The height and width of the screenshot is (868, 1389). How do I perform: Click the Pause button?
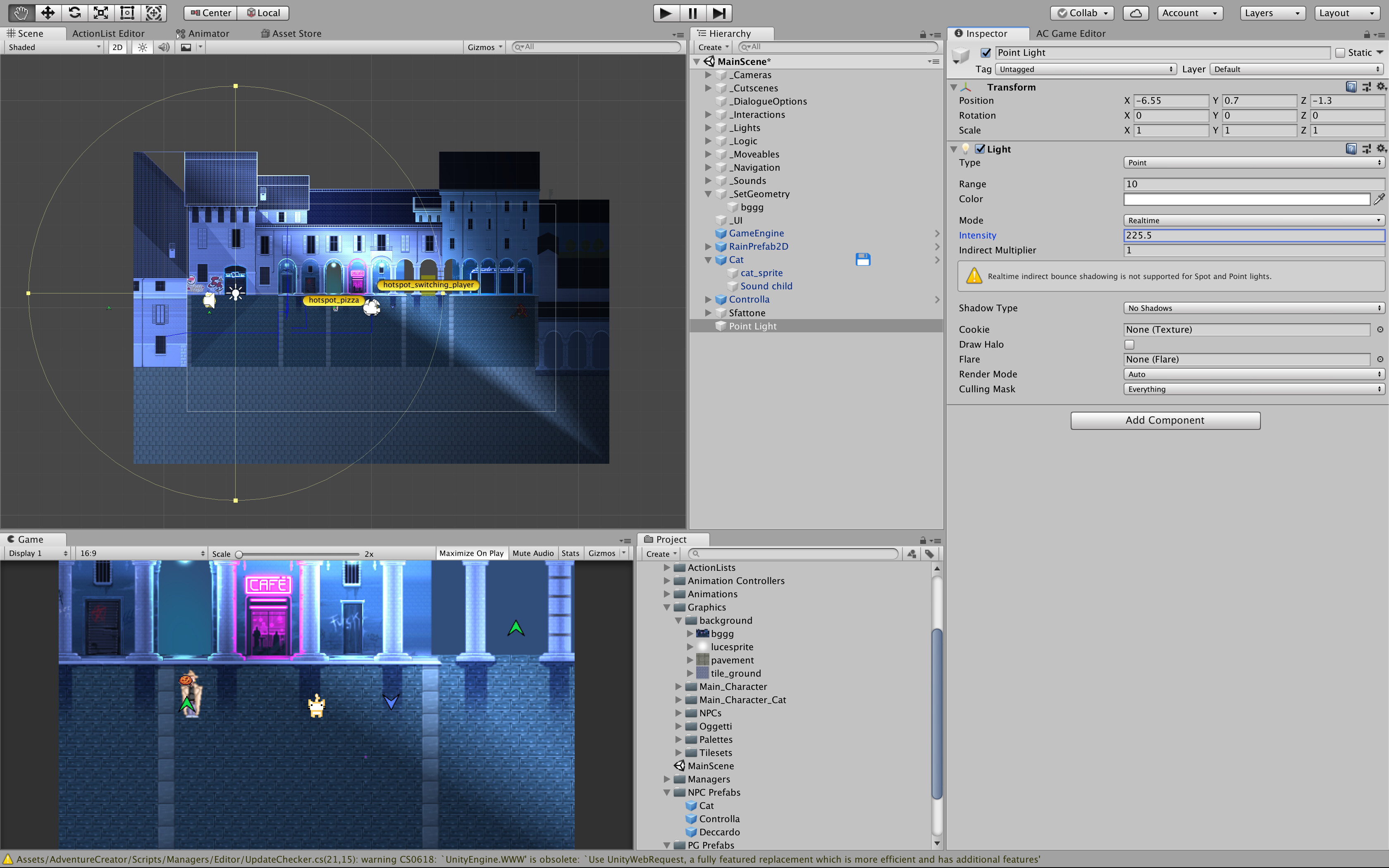tap(692, 13)
